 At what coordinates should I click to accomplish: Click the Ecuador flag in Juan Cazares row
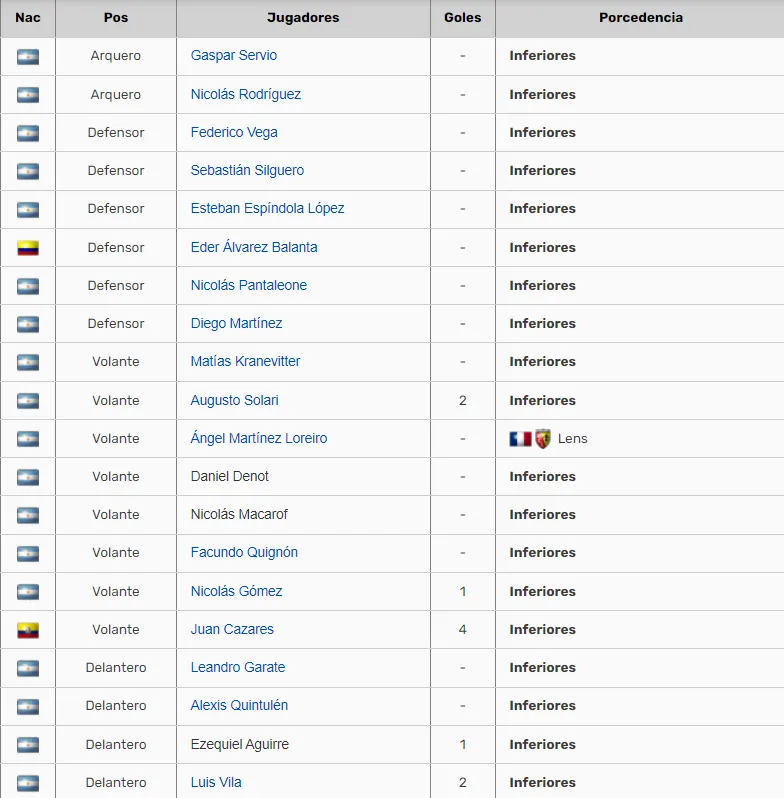[x=28, y=630]
